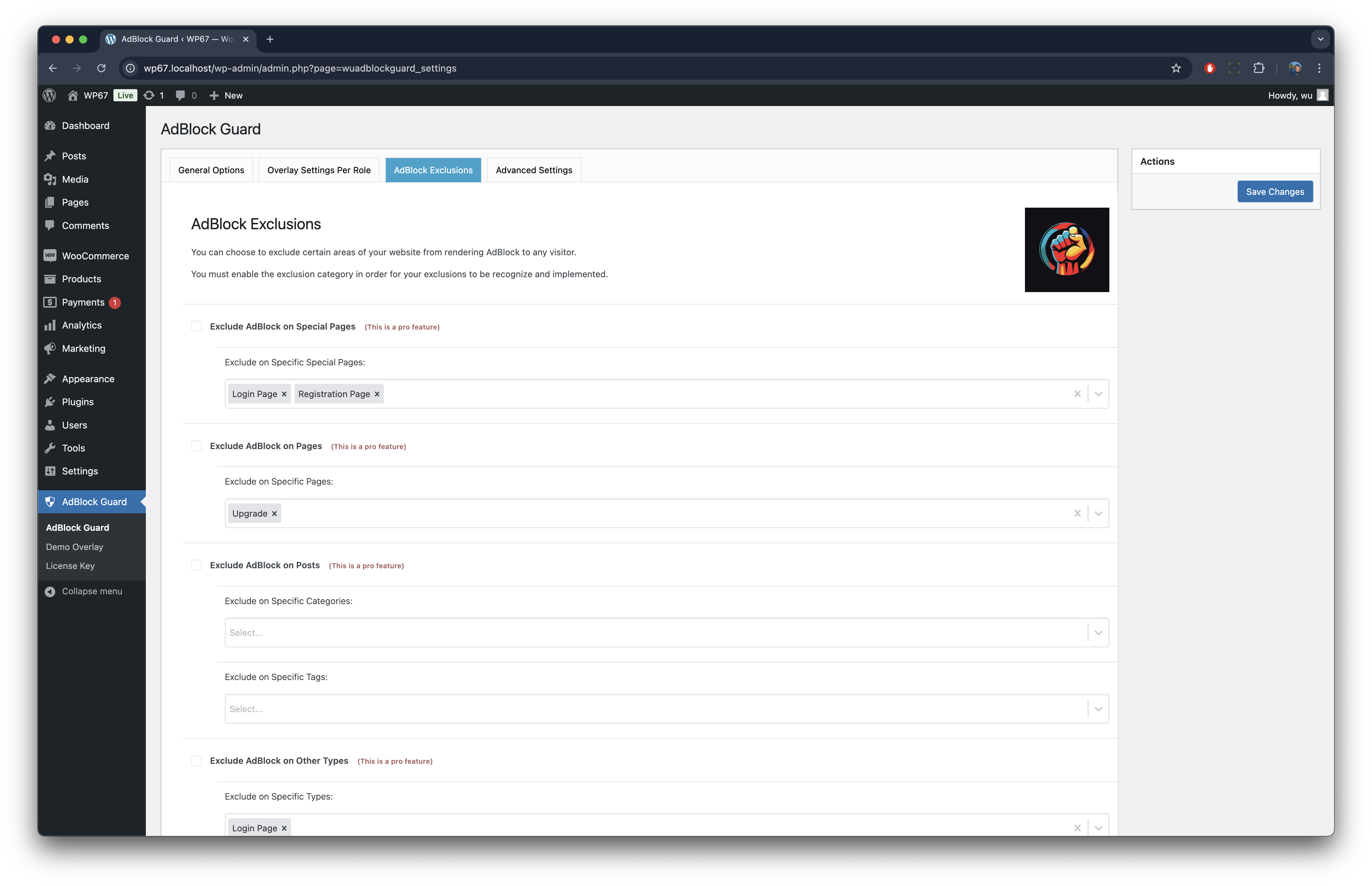The height and width of the screenshot is (886, 1372).
Task: Switch to Overlay Settings Per Role tab
Action: pos(319,170)
